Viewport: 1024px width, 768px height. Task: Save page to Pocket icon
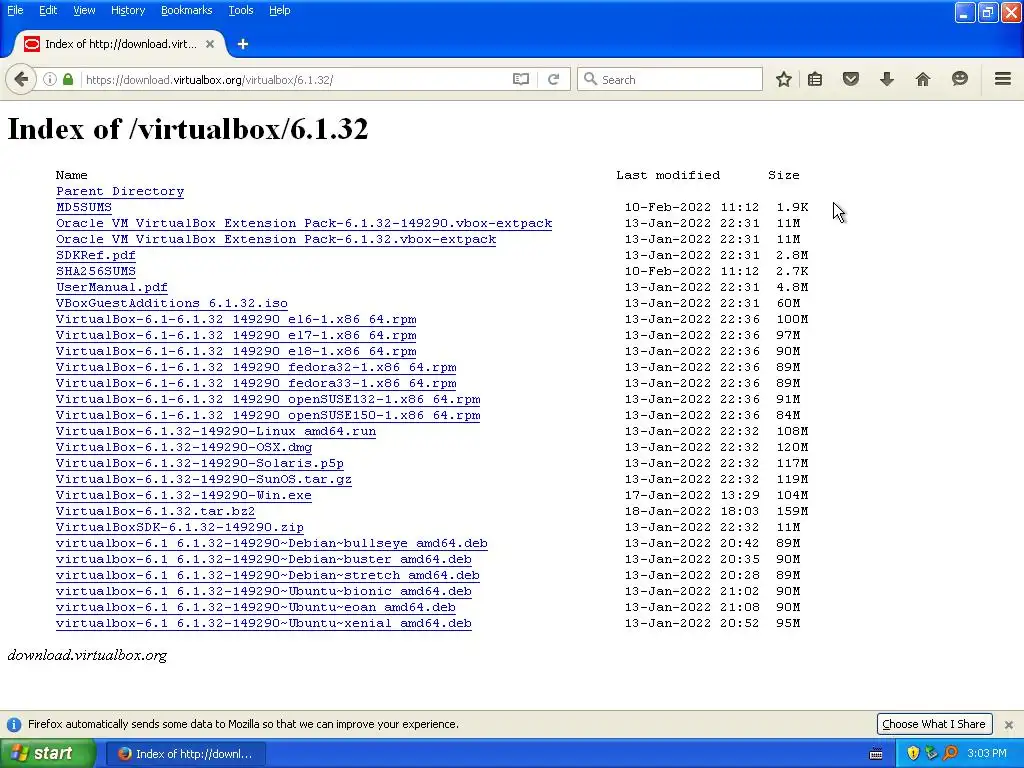[850, 80]
